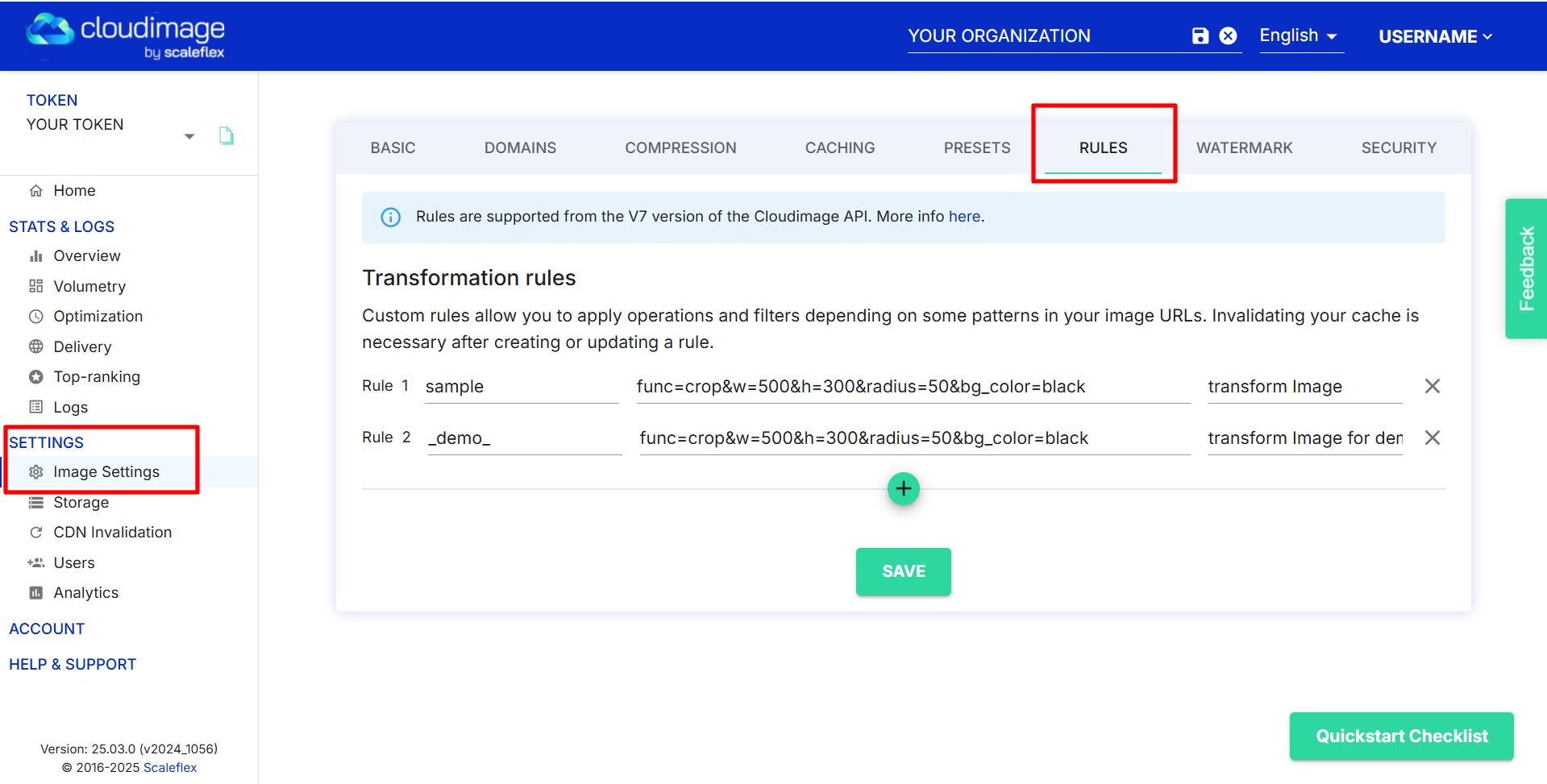Edit the Rule 1 'sample' pattern field
The image size is (1547, 784).
point(521,387)
